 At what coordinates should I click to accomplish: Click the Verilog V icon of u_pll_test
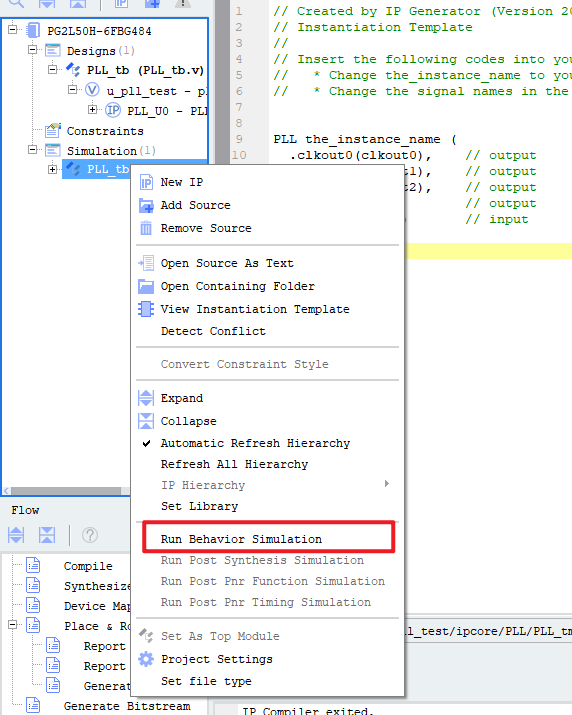tap(92, 90)
